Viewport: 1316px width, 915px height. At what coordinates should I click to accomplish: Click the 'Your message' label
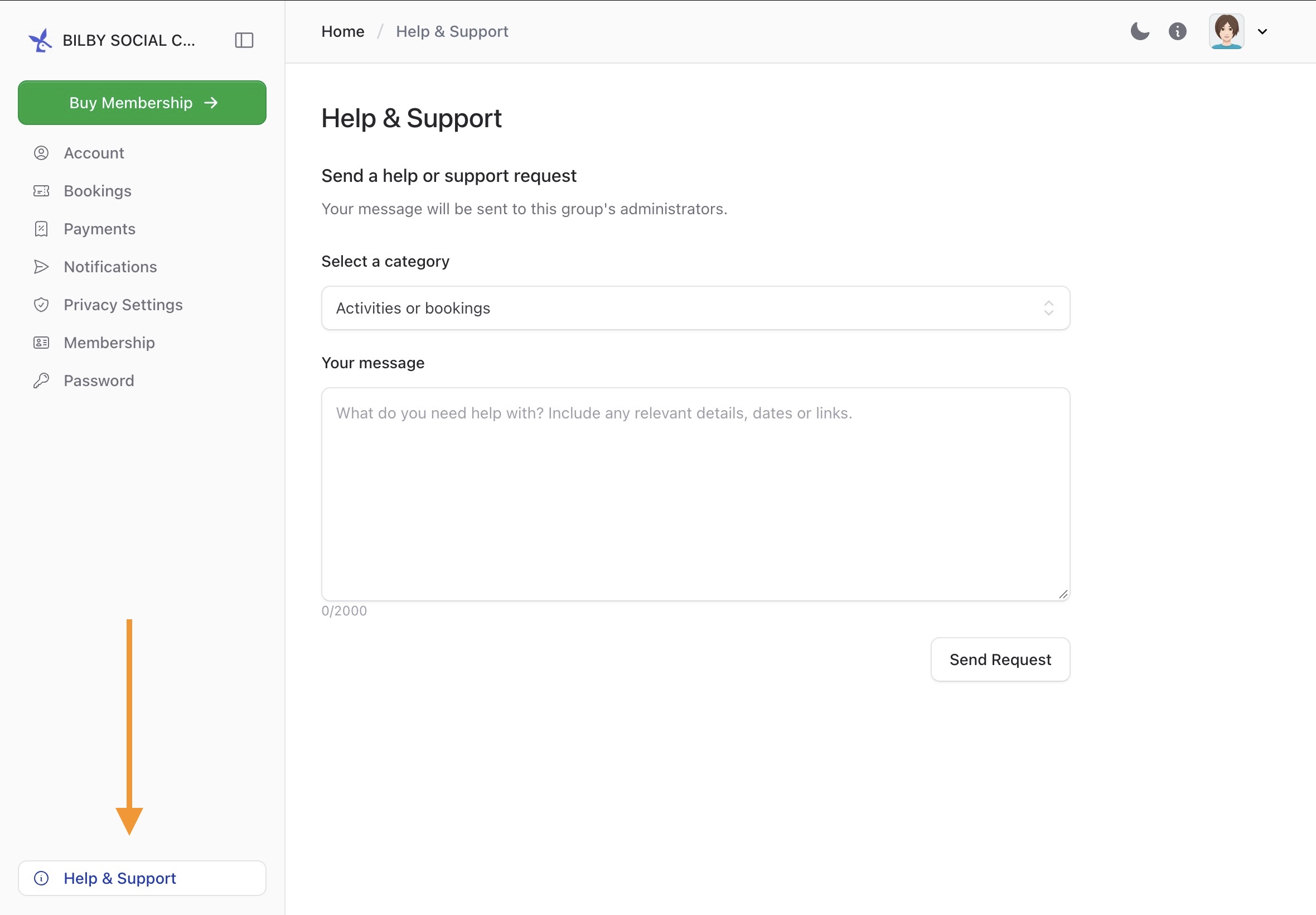pyautogui.click(x=373, y=363)
